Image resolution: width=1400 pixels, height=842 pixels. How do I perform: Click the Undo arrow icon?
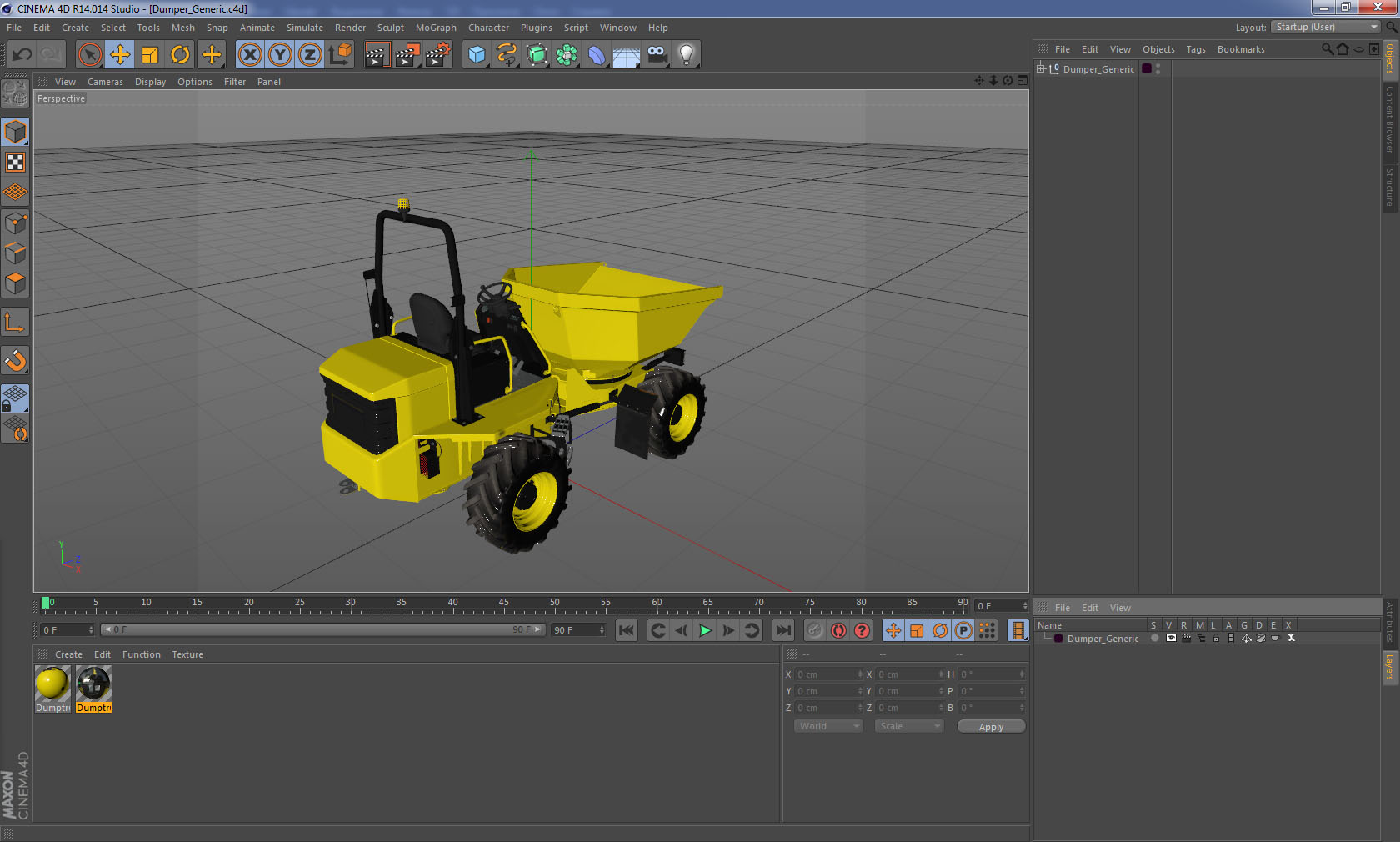pyautogui.click(x=22, y=55)
